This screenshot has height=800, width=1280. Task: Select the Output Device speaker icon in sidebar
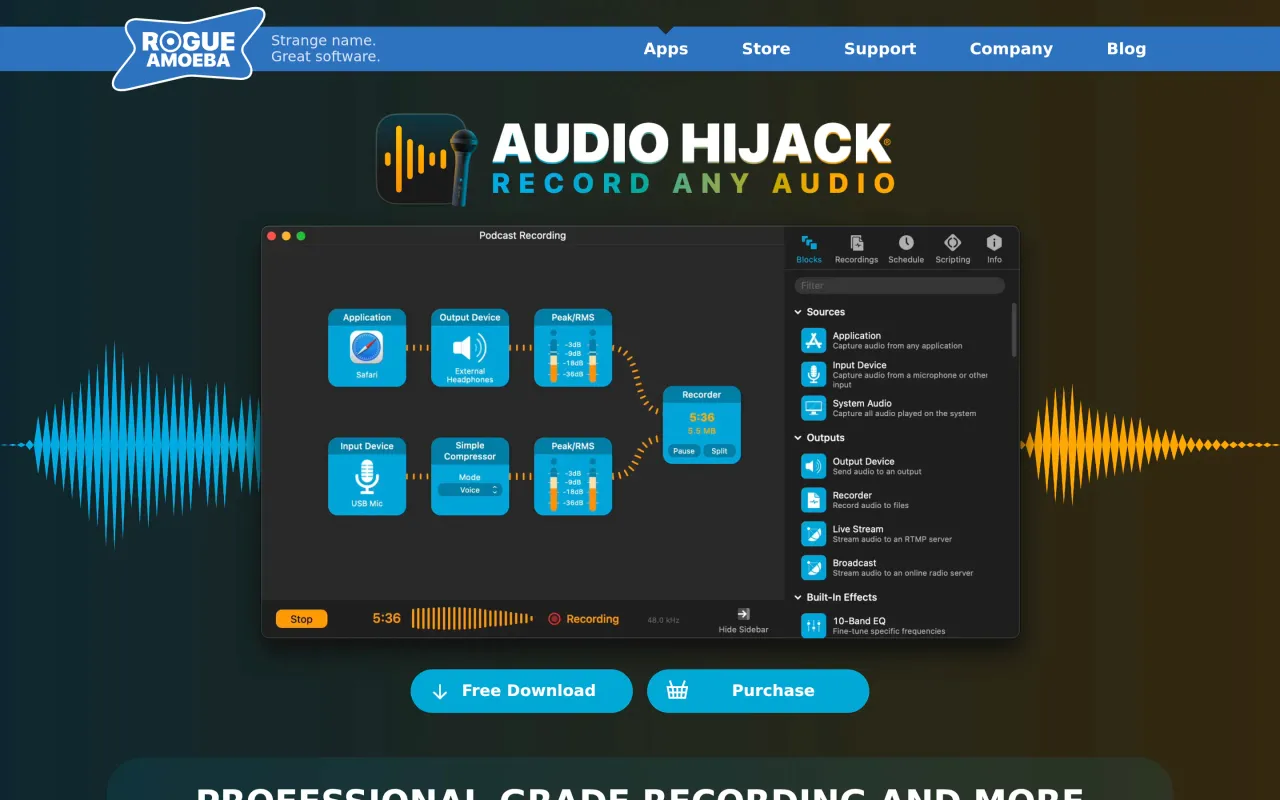click(814, 466)
